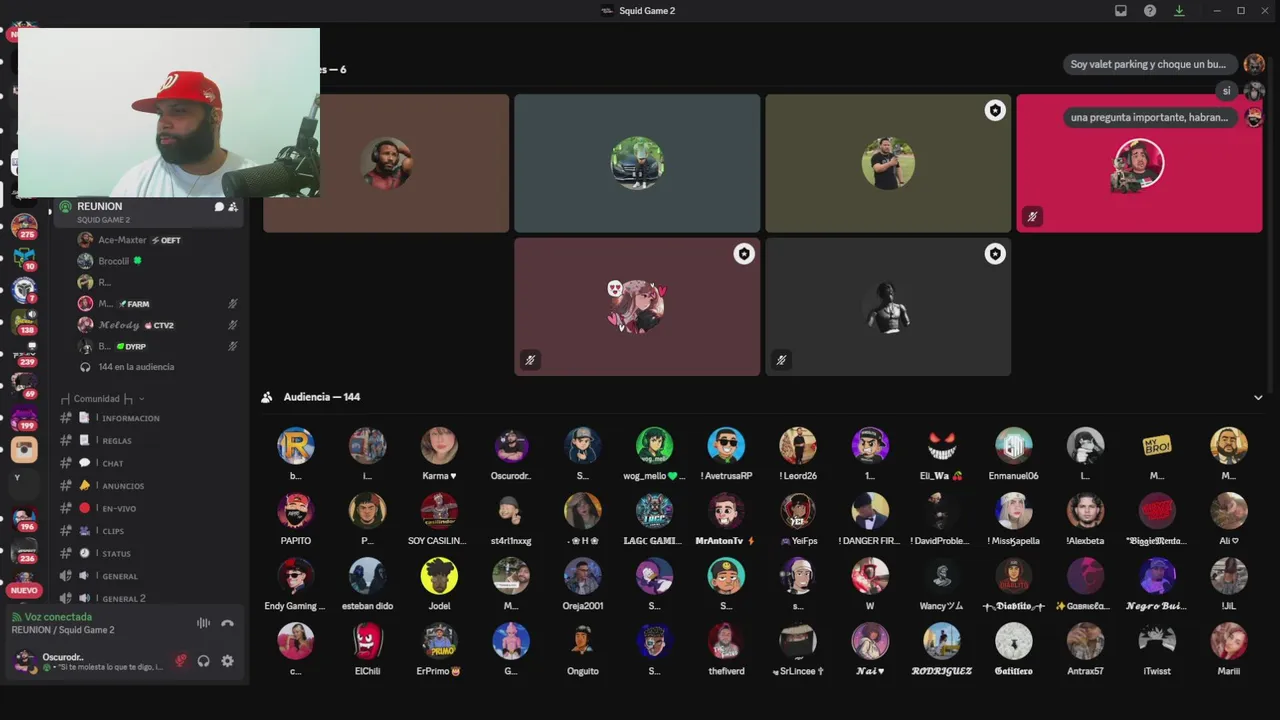Click audience member RODRIGUEZ avatar
The image size is (1280, 720).
(942, 641)
